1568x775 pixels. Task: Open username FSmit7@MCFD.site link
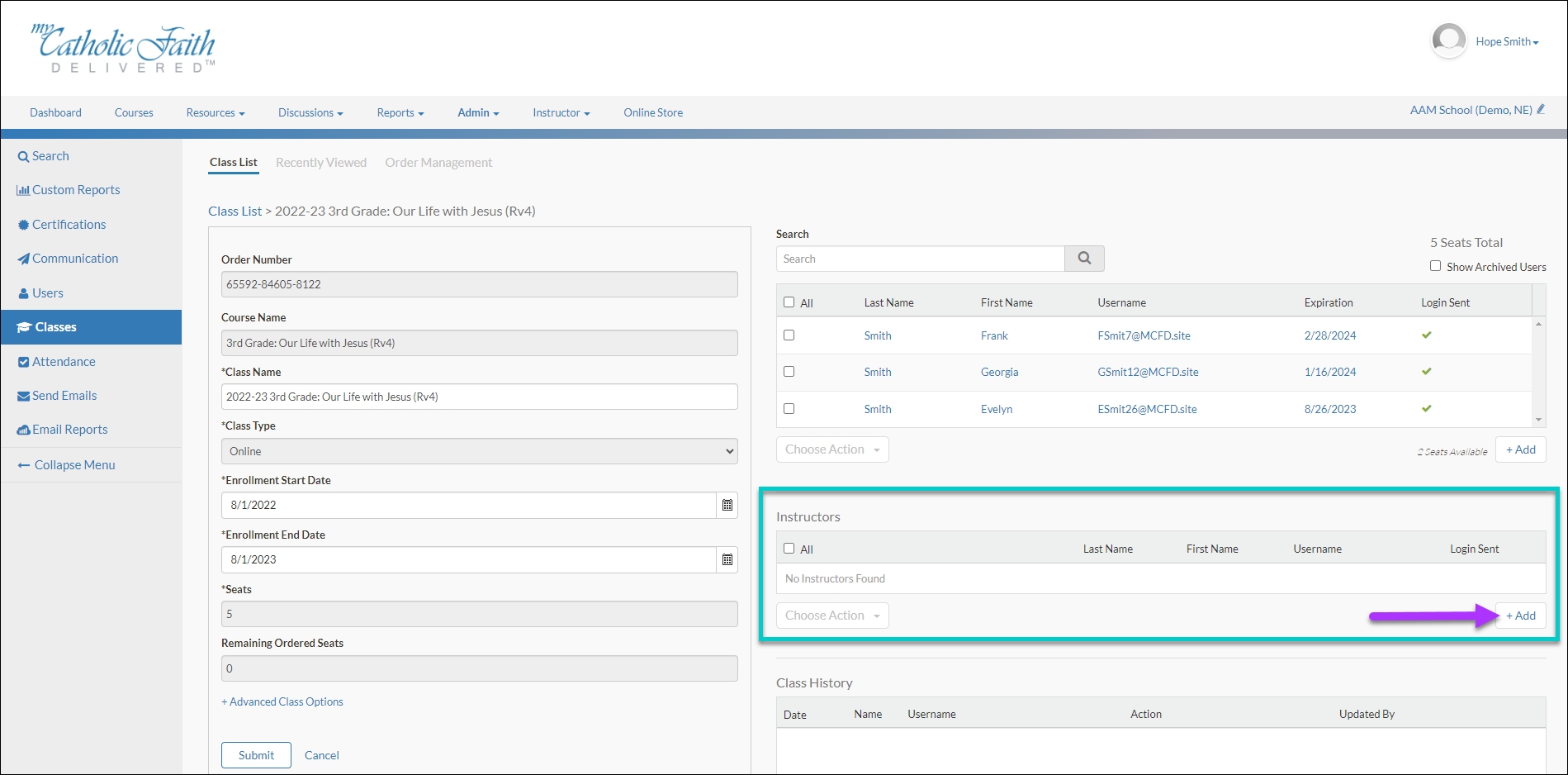coord(1144,335)
